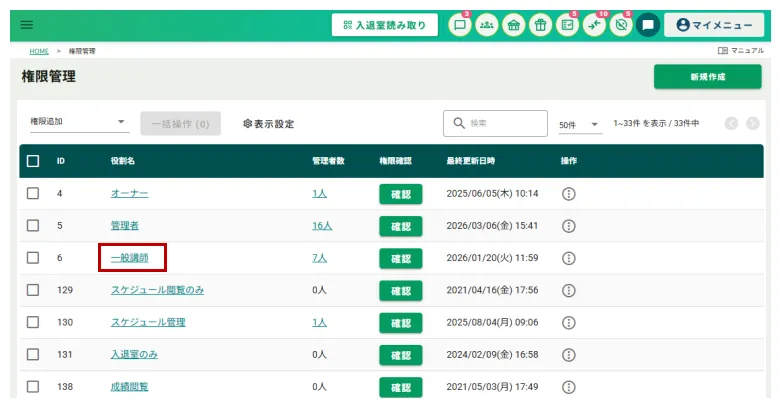Toggle the select-all checkbox in table header
The height and width of the screenshot is (414, 780).
33,161
